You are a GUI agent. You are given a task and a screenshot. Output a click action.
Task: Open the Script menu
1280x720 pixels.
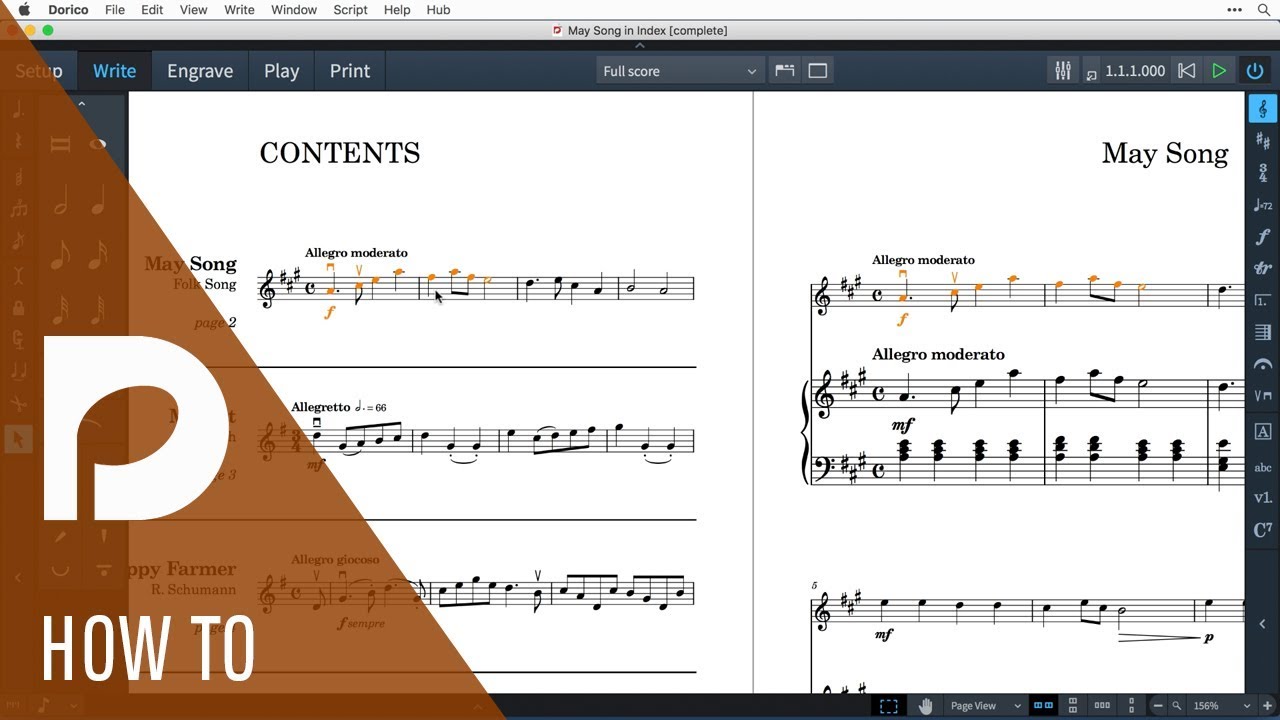350,10
